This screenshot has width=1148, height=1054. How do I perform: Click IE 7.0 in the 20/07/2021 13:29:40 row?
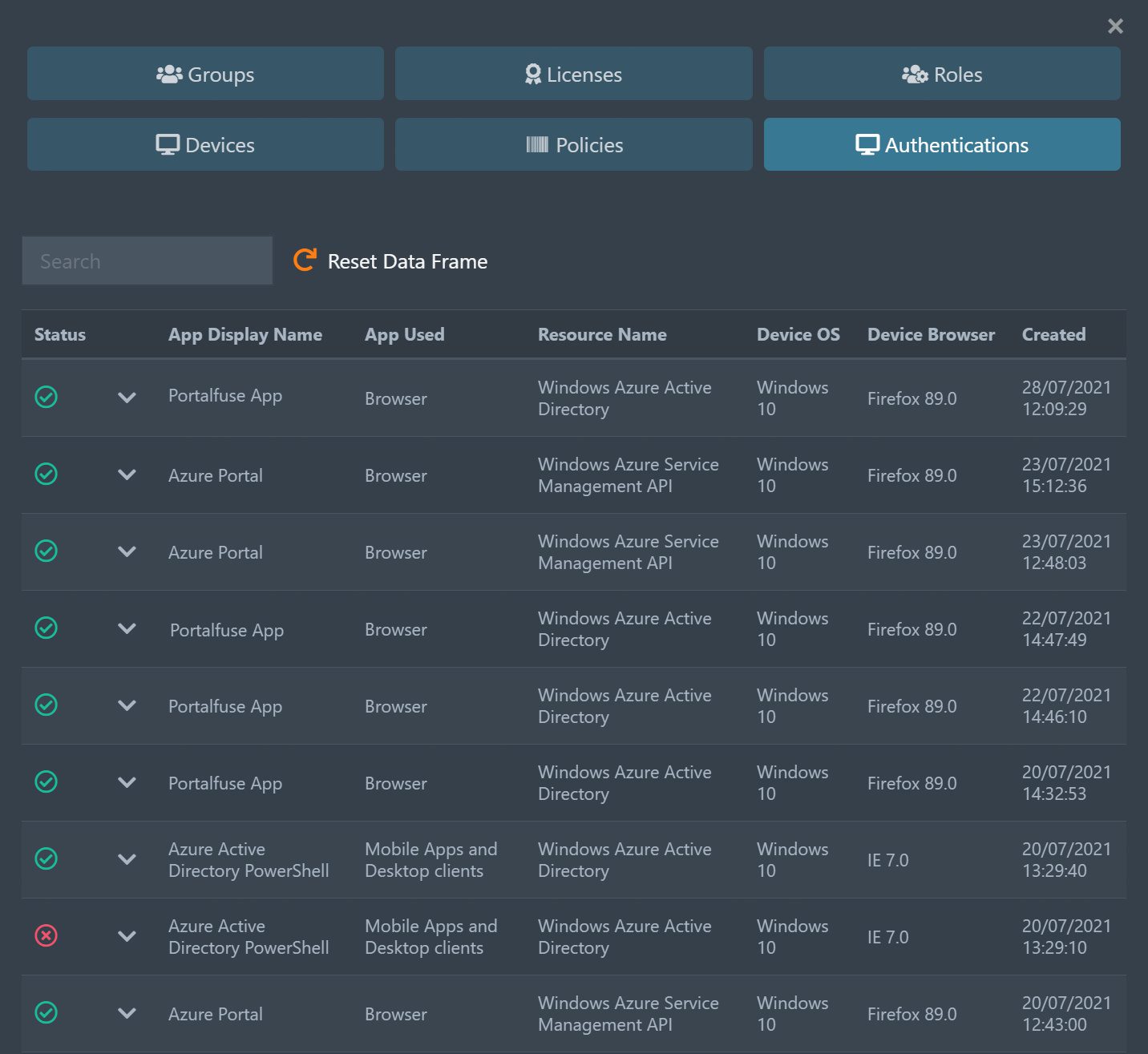pyautogui.click(x=888, y=860)
